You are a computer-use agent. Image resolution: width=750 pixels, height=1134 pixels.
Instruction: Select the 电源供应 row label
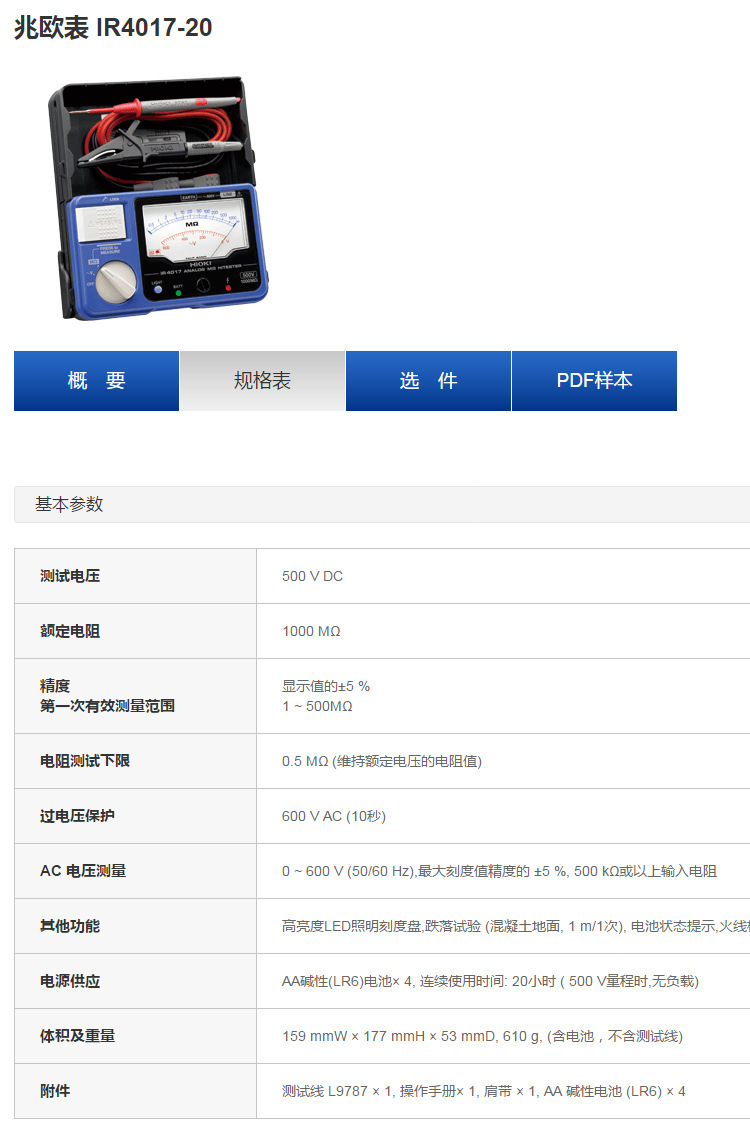(x=70, y=981)
